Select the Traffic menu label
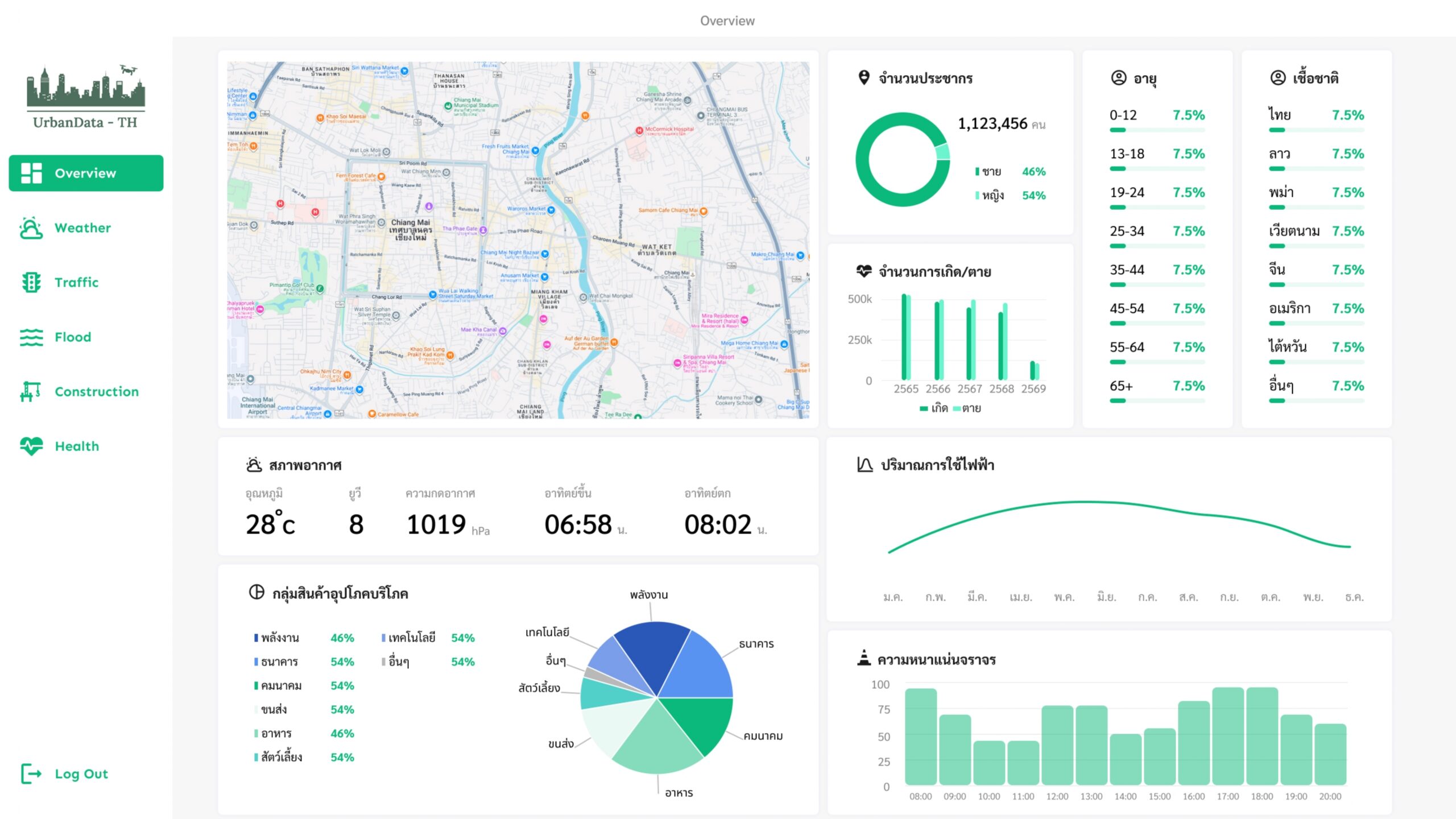The image size is (1456, 819). pos(76,282)
